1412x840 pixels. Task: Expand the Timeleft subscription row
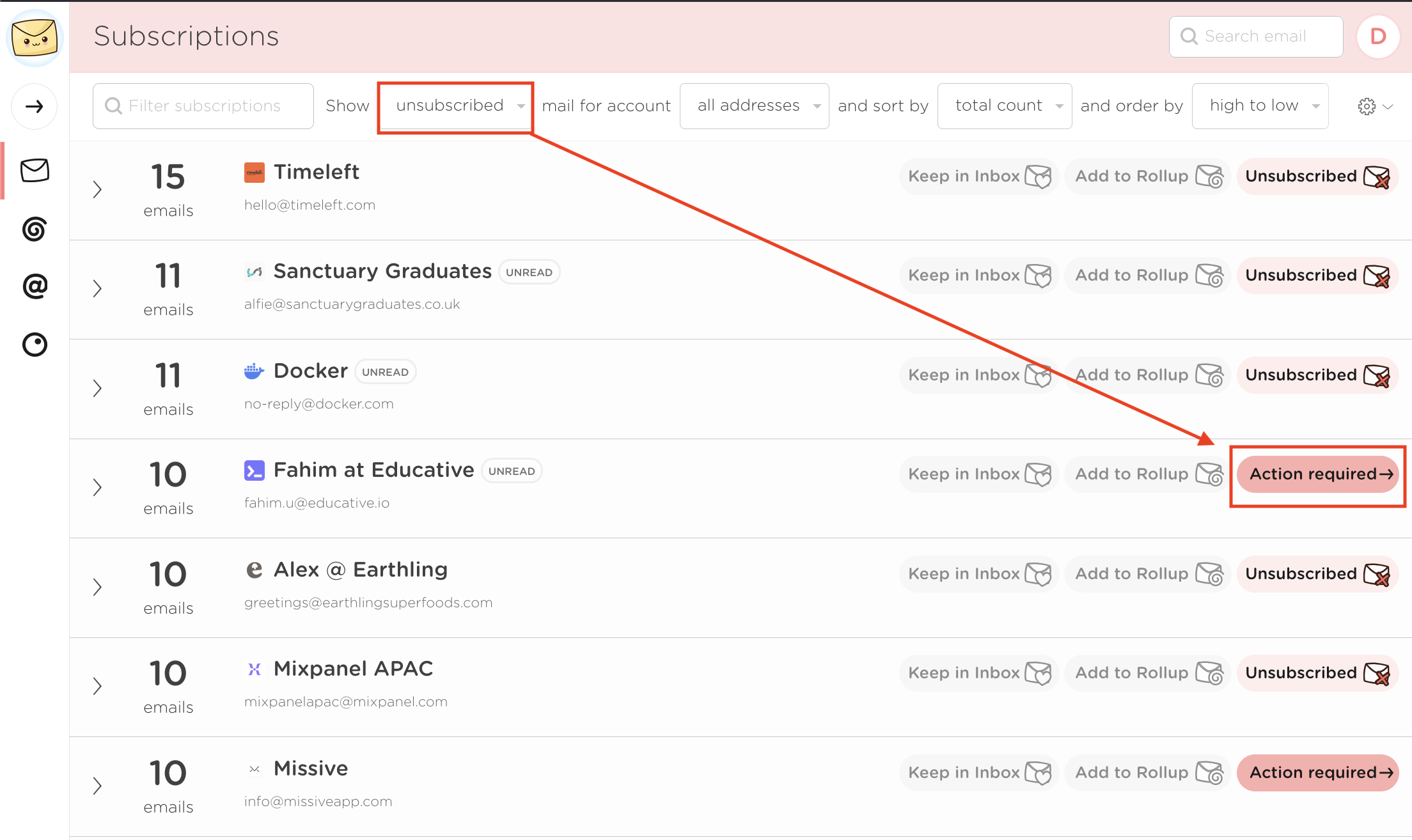[x=97, y=189]
